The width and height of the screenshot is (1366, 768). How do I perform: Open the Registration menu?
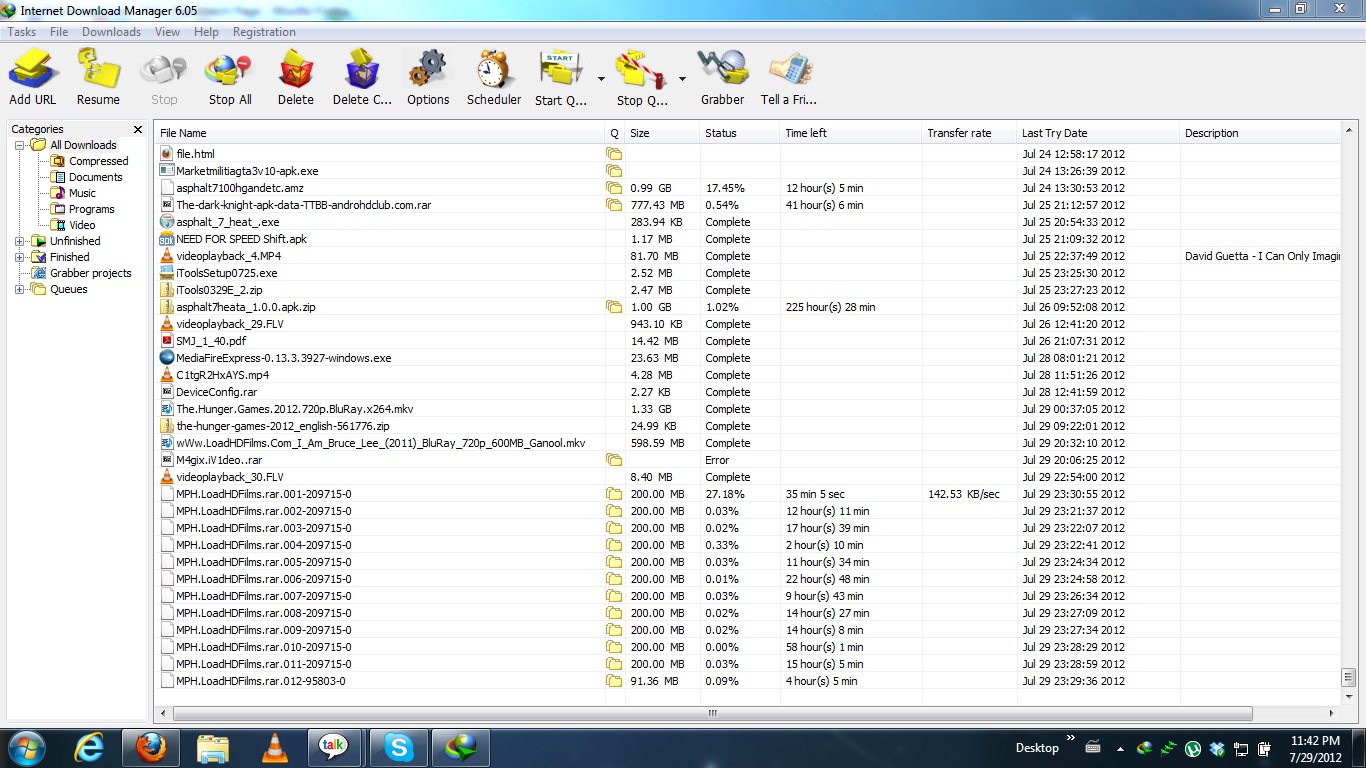264,32
